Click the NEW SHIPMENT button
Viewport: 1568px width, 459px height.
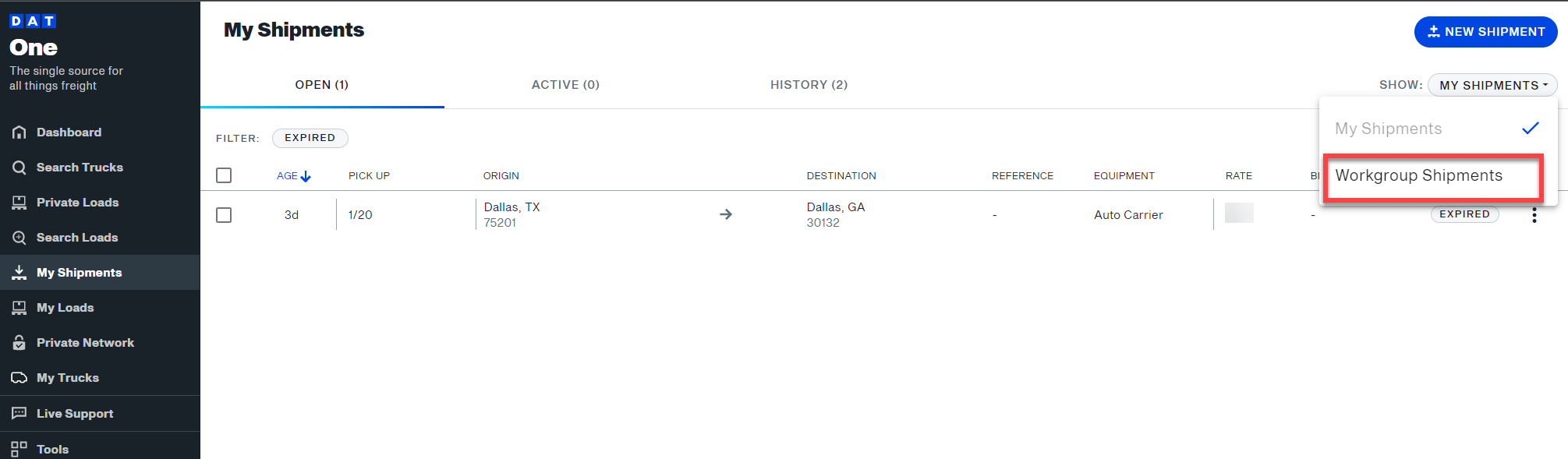coord(1485,32)
